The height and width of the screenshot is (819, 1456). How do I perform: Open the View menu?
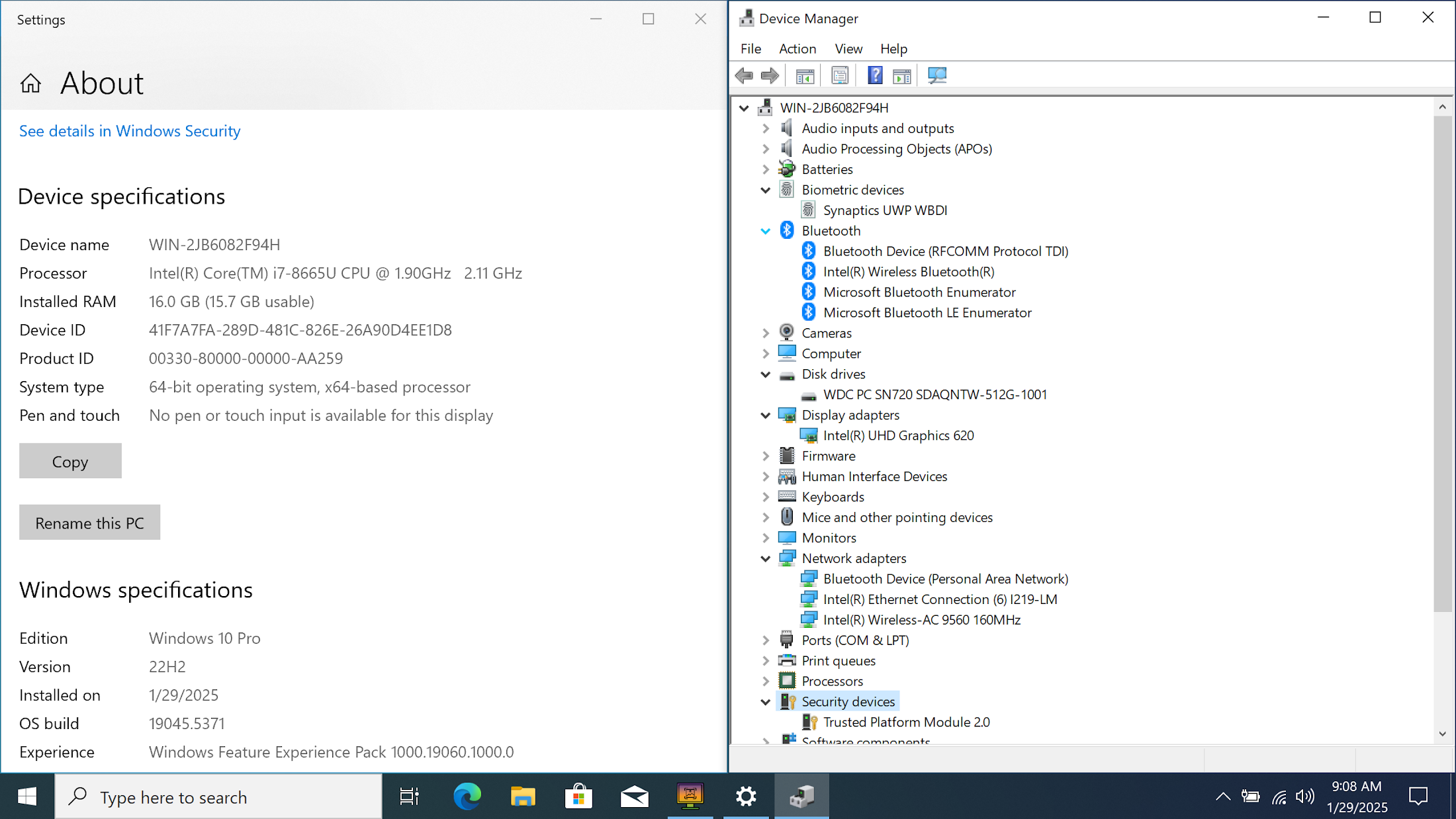point(848,49)
